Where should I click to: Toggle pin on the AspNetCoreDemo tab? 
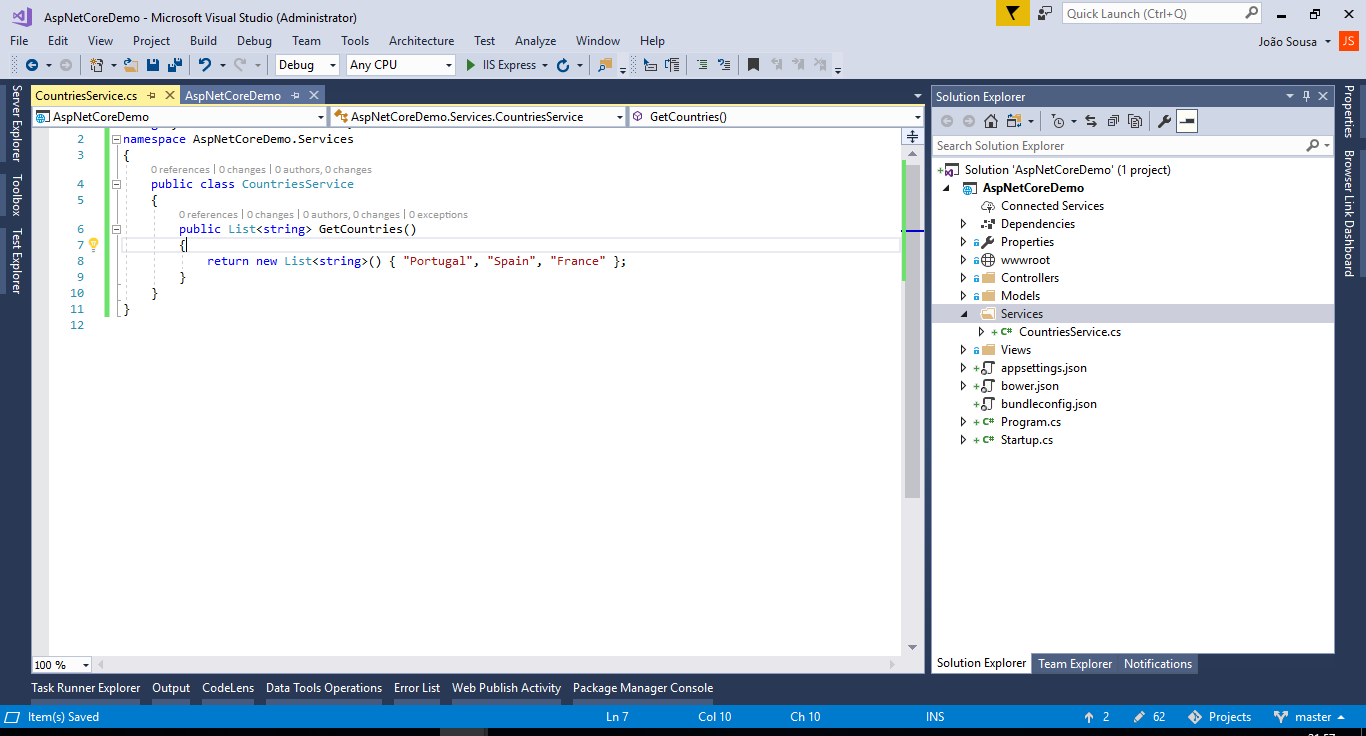click(296, 95)
